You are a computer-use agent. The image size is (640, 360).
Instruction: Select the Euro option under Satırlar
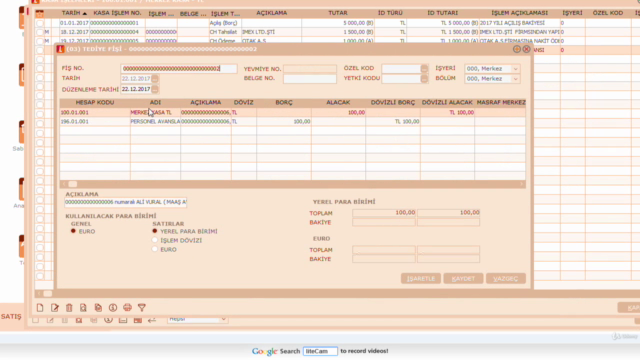155,249
